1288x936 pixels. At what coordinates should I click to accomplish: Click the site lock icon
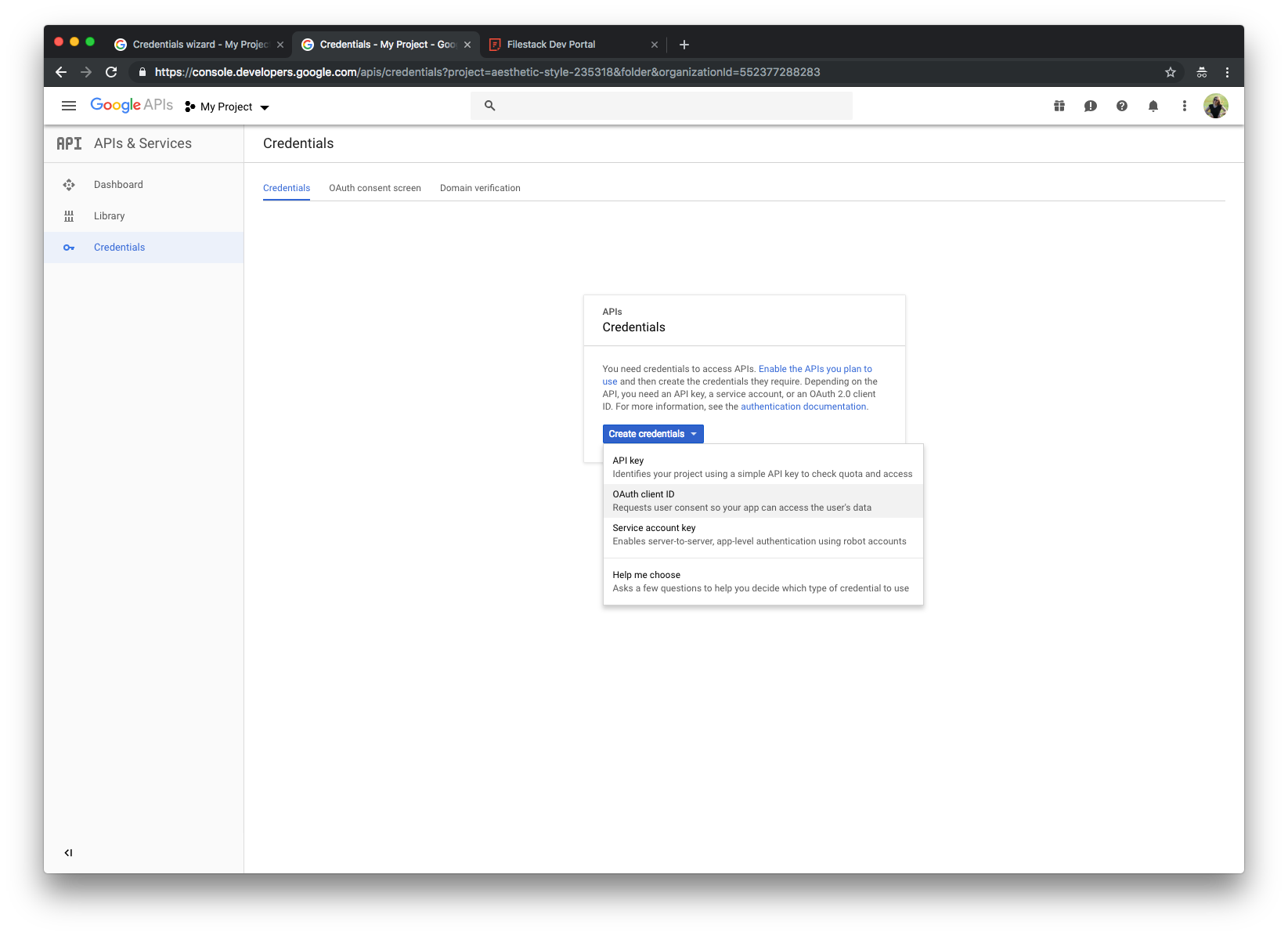(x=142, y=72)
